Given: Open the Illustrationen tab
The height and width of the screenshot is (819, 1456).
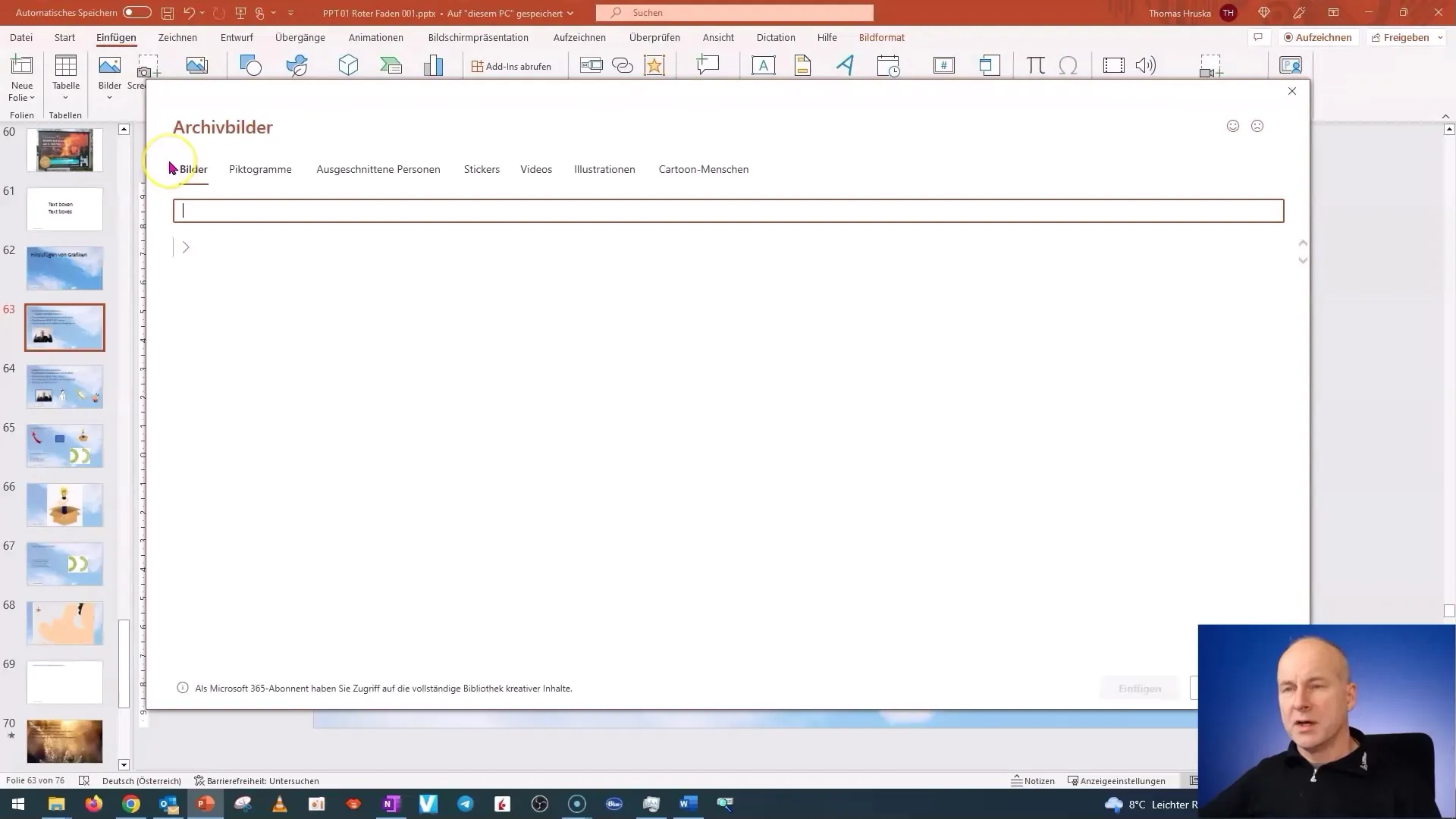Looking at the screenshot, I should 604,169.
